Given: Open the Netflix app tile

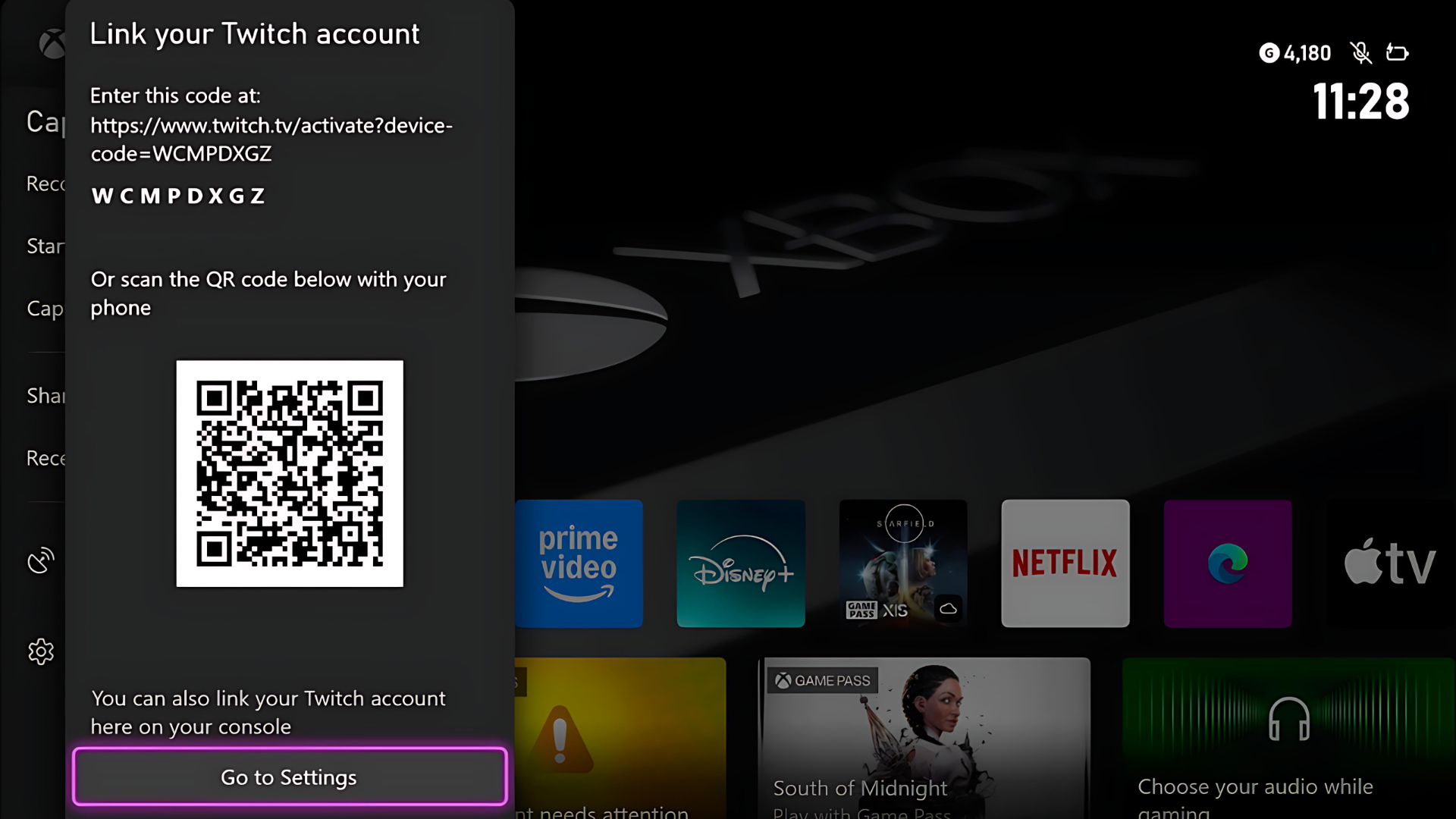Looking at the screenshot, I should click(1065, 563).
